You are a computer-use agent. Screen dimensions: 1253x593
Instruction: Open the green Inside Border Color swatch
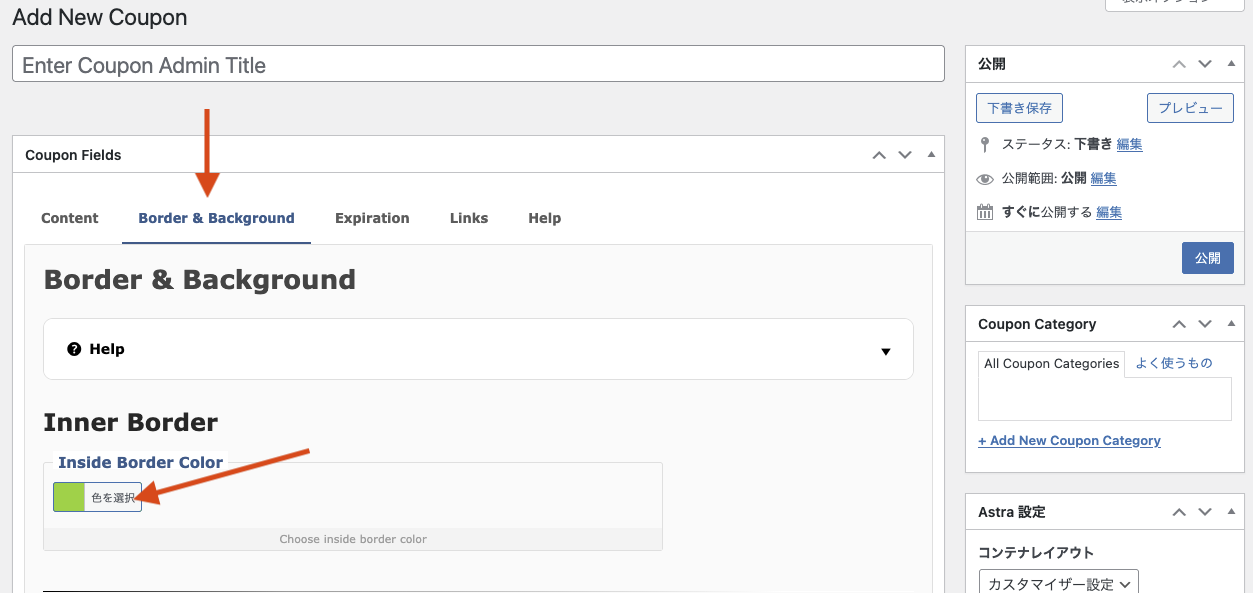point(69,497)
